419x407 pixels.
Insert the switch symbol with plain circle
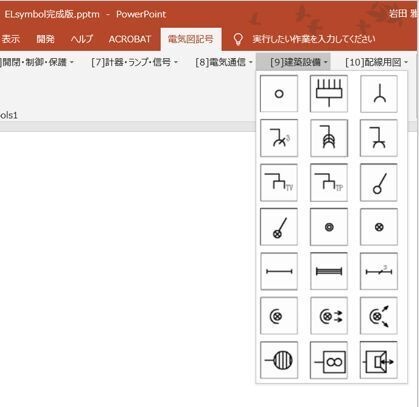[x=379, y=182]
